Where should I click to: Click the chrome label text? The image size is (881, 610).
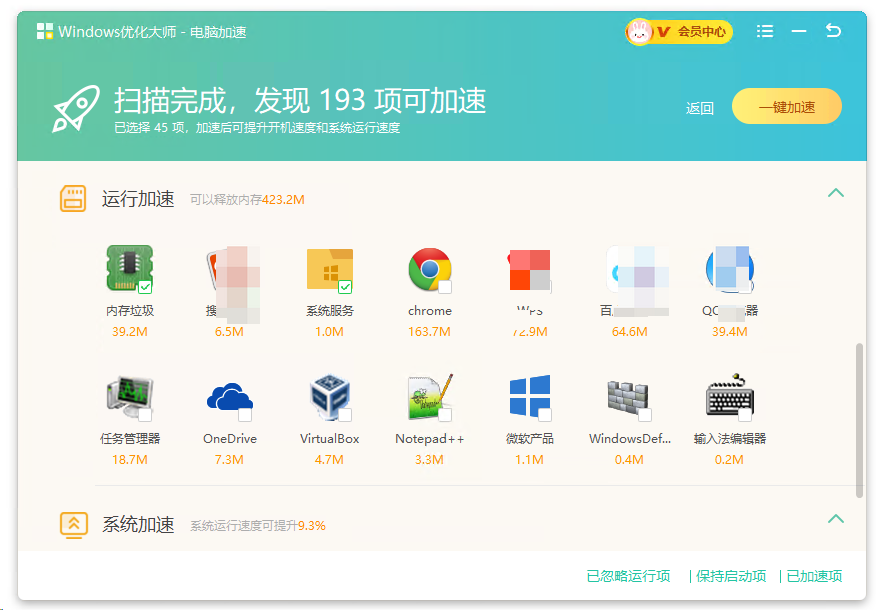tap(430, 311)
